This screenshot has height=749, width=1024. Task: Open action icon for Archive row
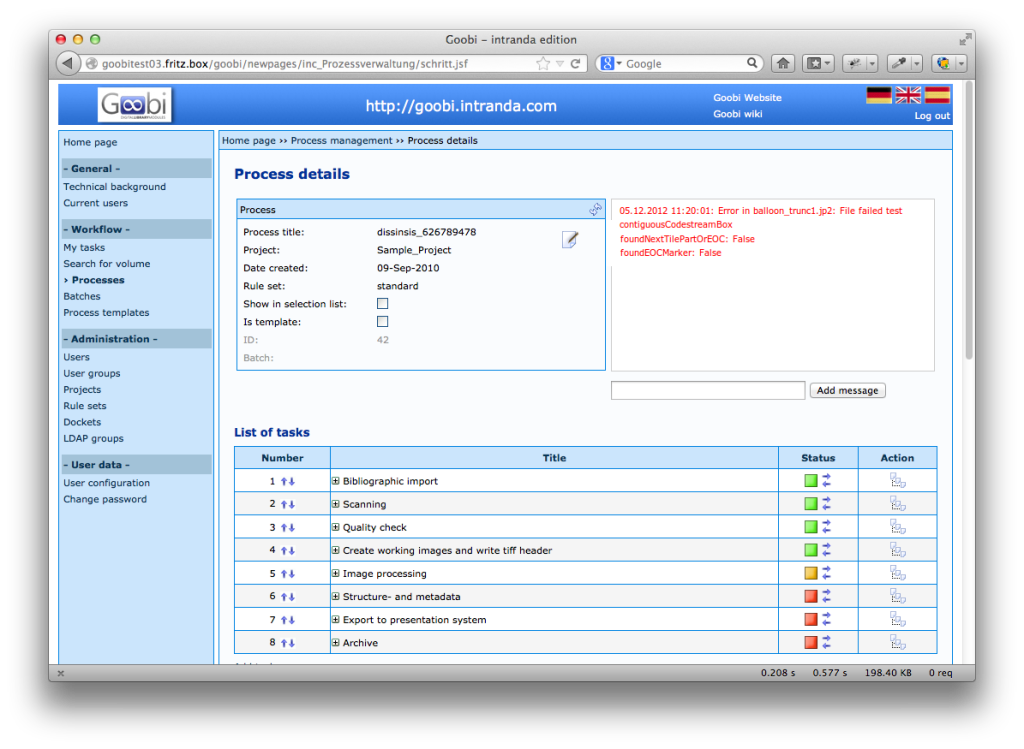(897, 643)
